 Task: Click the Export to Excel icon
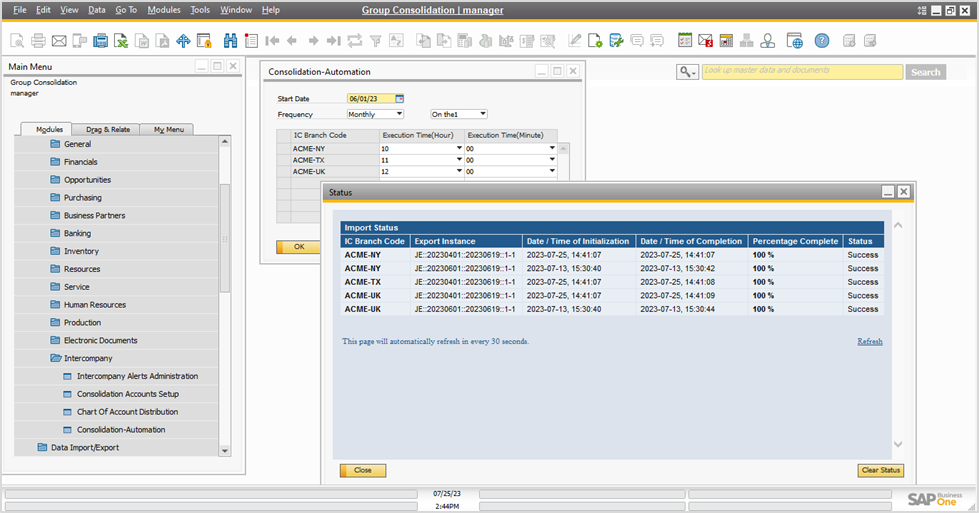coord(120,41)
